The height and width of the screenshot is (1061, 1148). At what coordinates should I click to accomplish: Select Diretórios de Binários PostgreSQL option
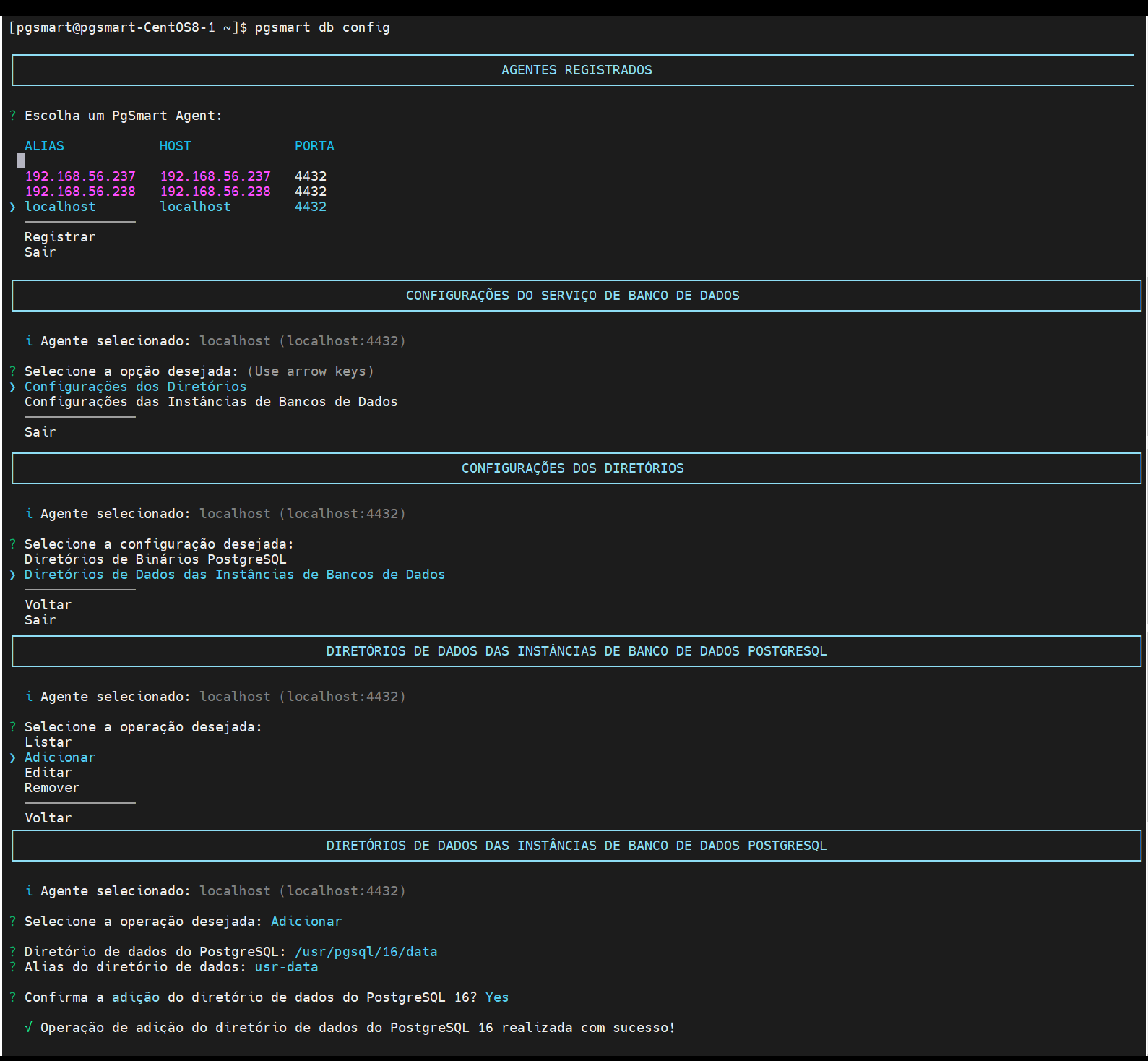click(155, 559)
